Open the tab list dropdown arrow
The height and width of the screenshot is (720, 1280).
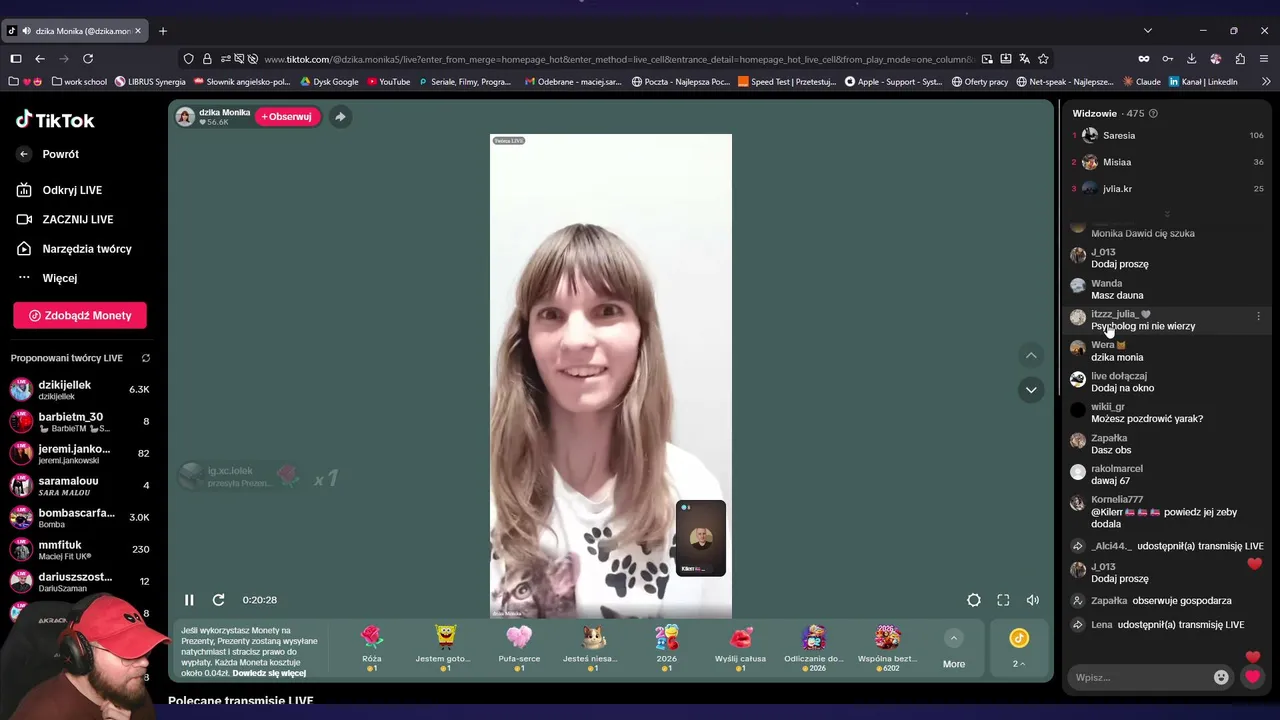click(x=1148, y=31)
